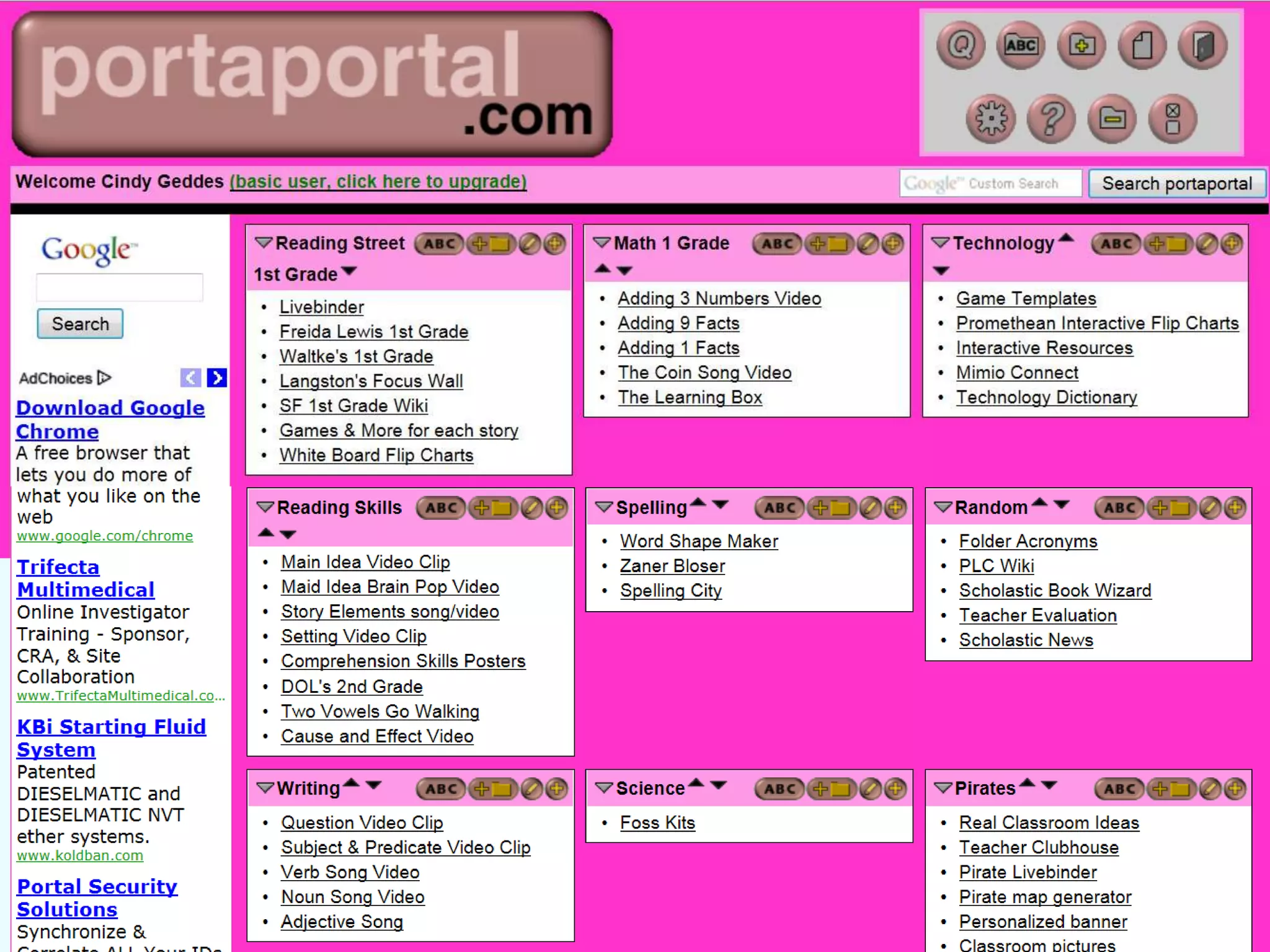The width and height of the screenshot is (1270, 952).
Task: Click the door logout icon
Action: coord(1202,45)
